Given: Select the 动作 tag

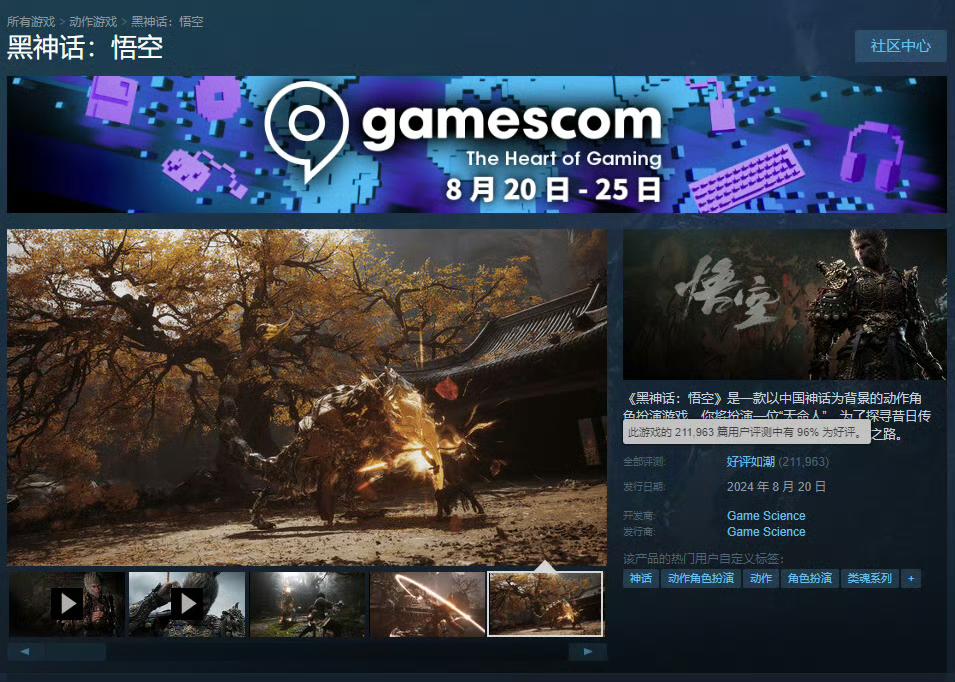Looking at the screenshot, I should (761, 578).
